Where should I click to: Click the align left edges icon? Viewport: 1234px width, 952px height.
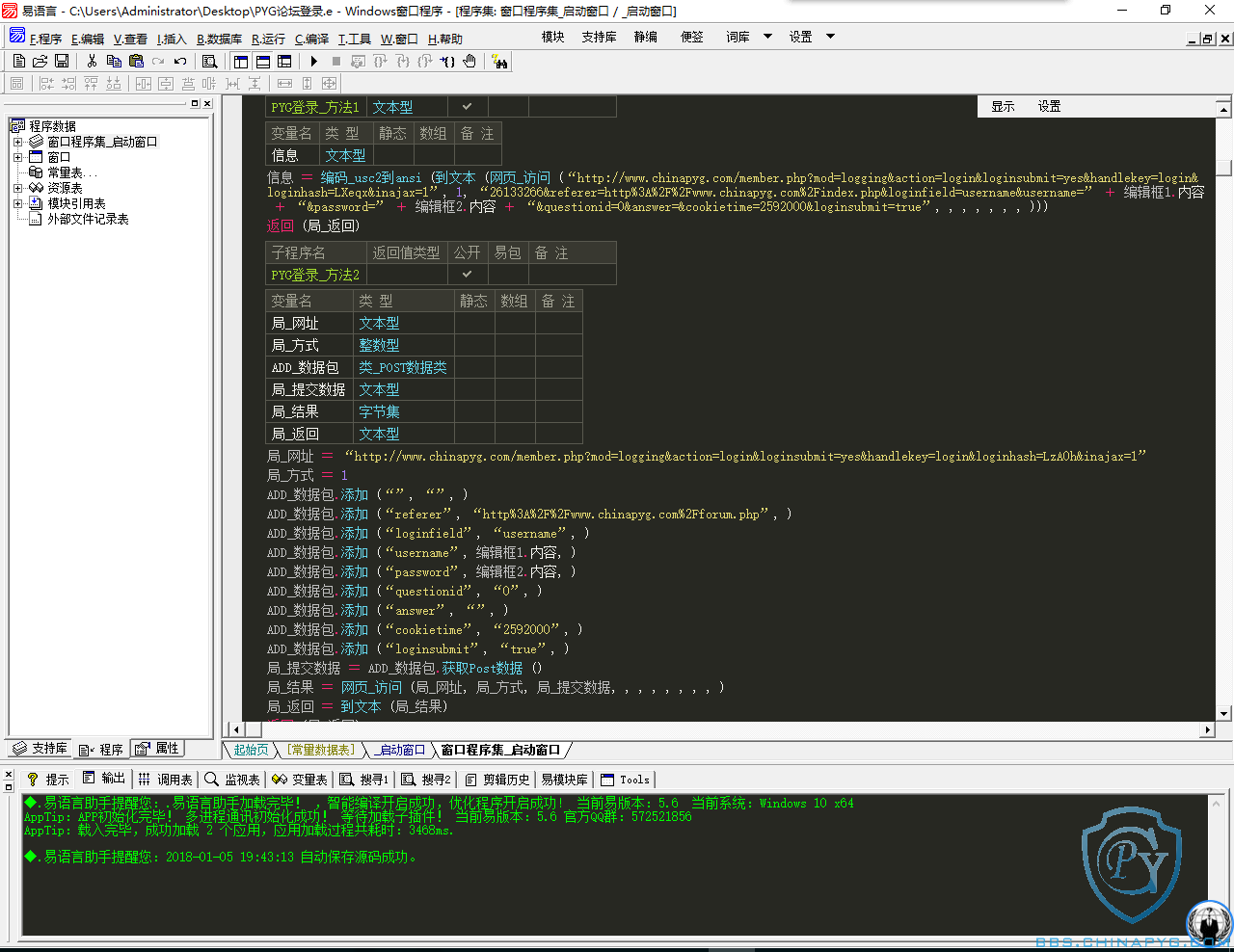[46, 84]
